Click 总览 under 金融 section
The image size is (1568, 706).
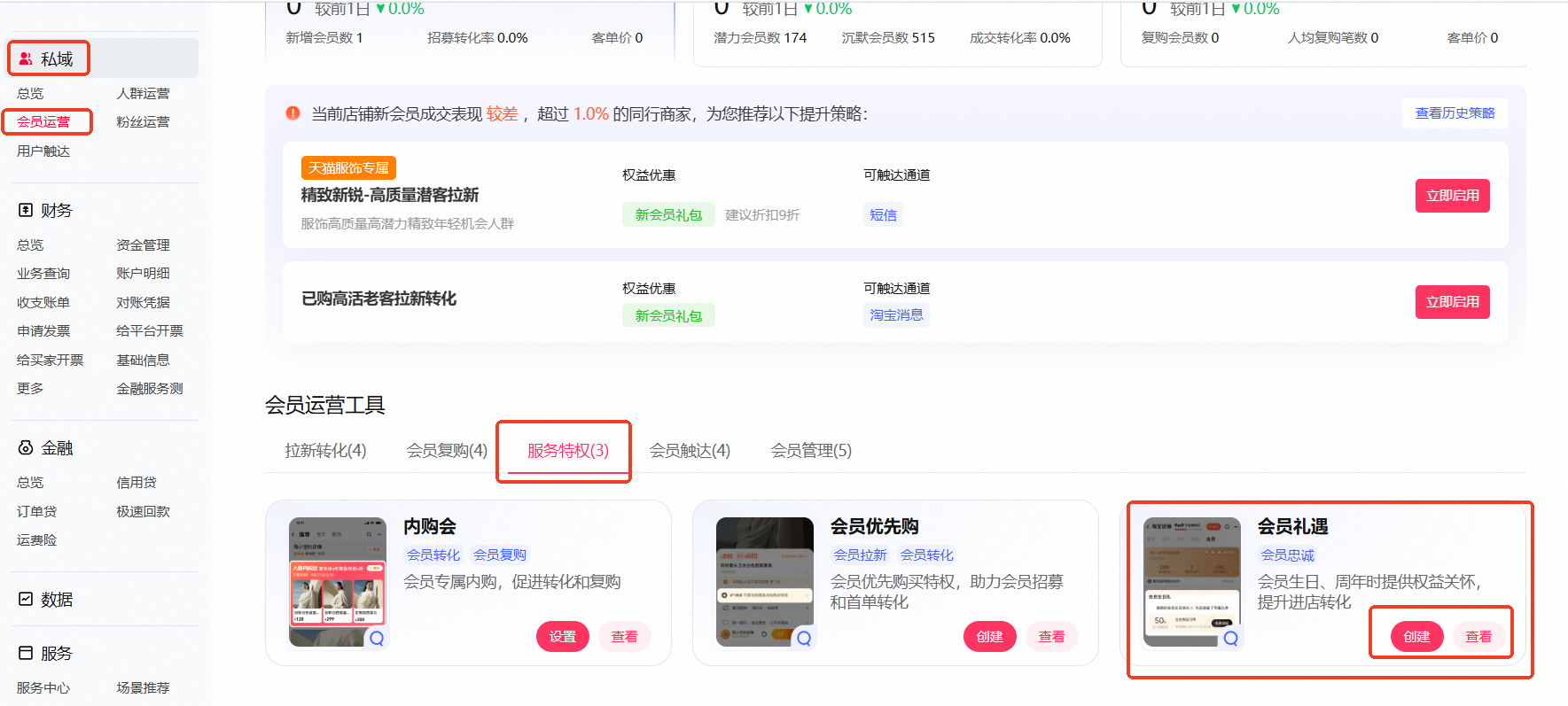[30, 483]
